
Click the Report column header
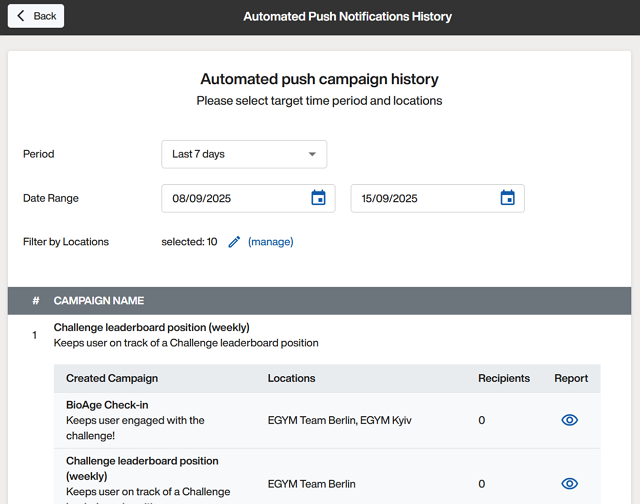point(571,378)
